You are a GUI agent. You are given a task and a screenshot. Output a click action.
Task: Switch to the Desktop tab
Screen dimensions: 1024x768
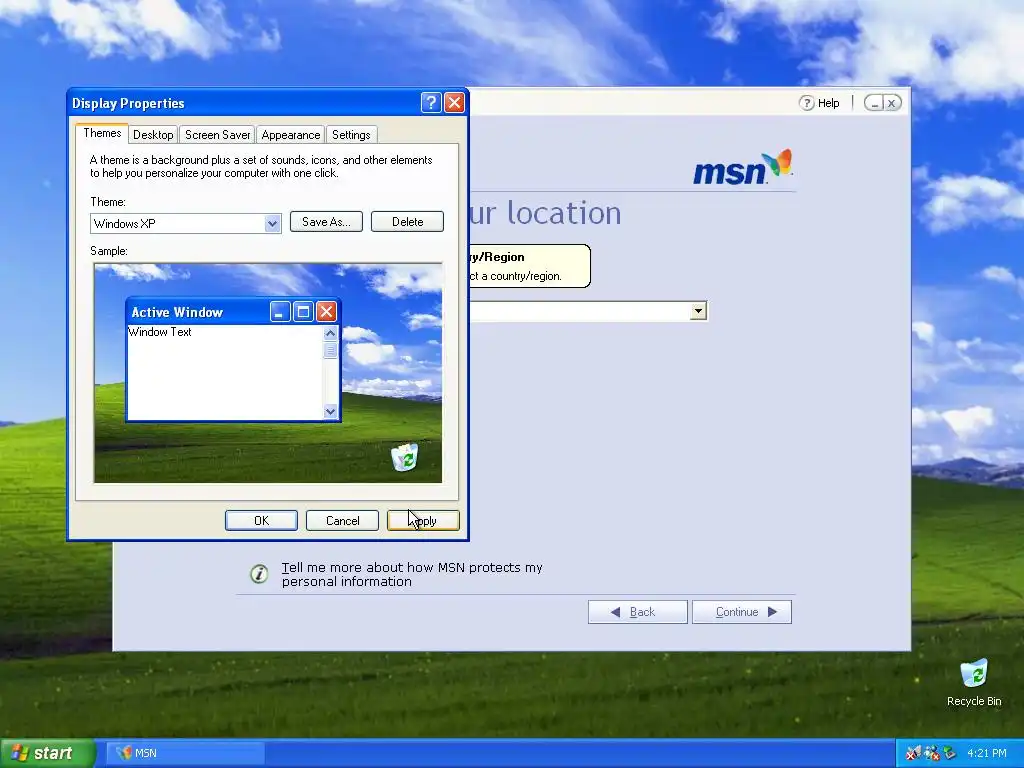(x=153, y=135)
